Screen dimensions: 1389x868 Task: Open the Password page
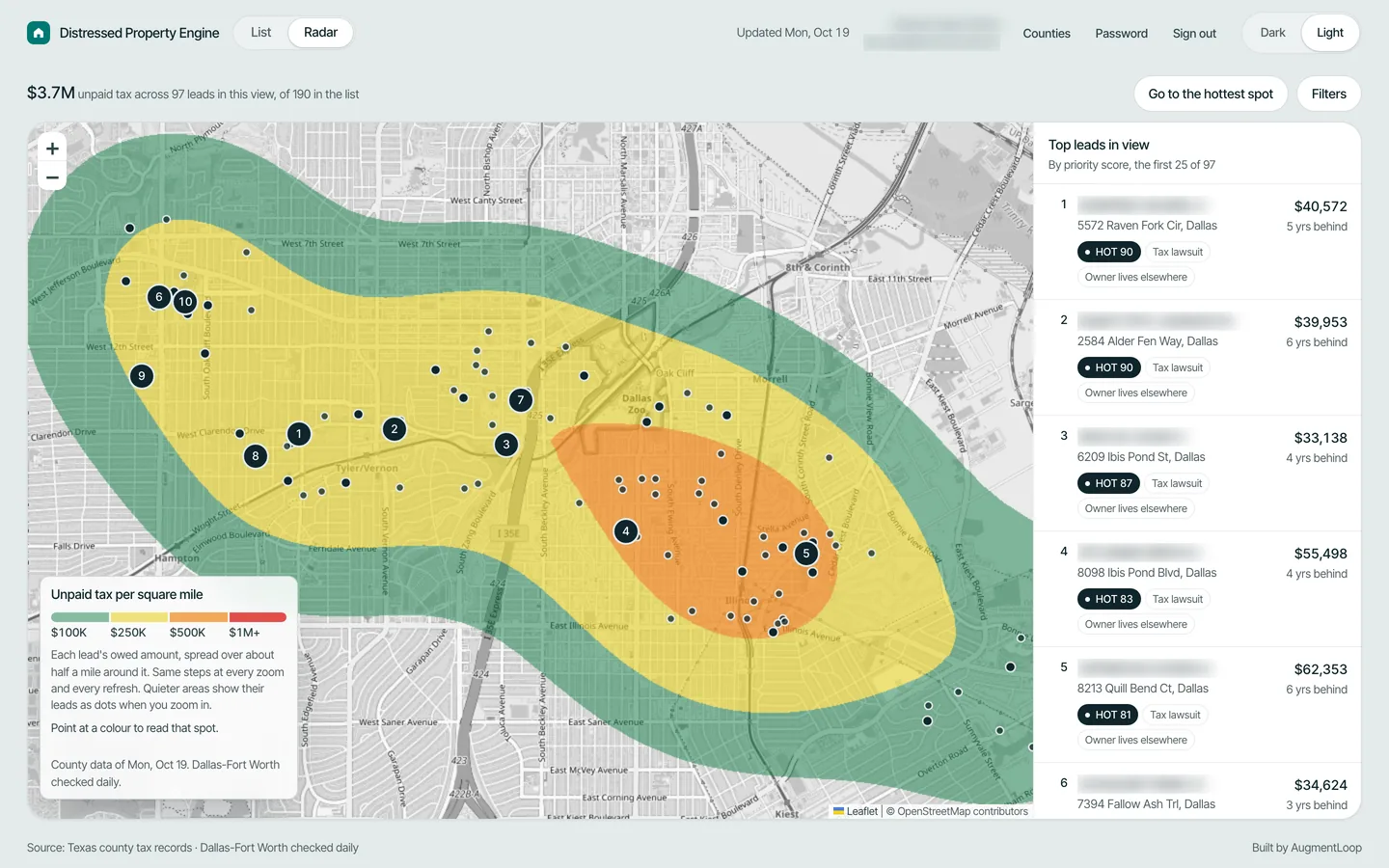coord(1122,34)
